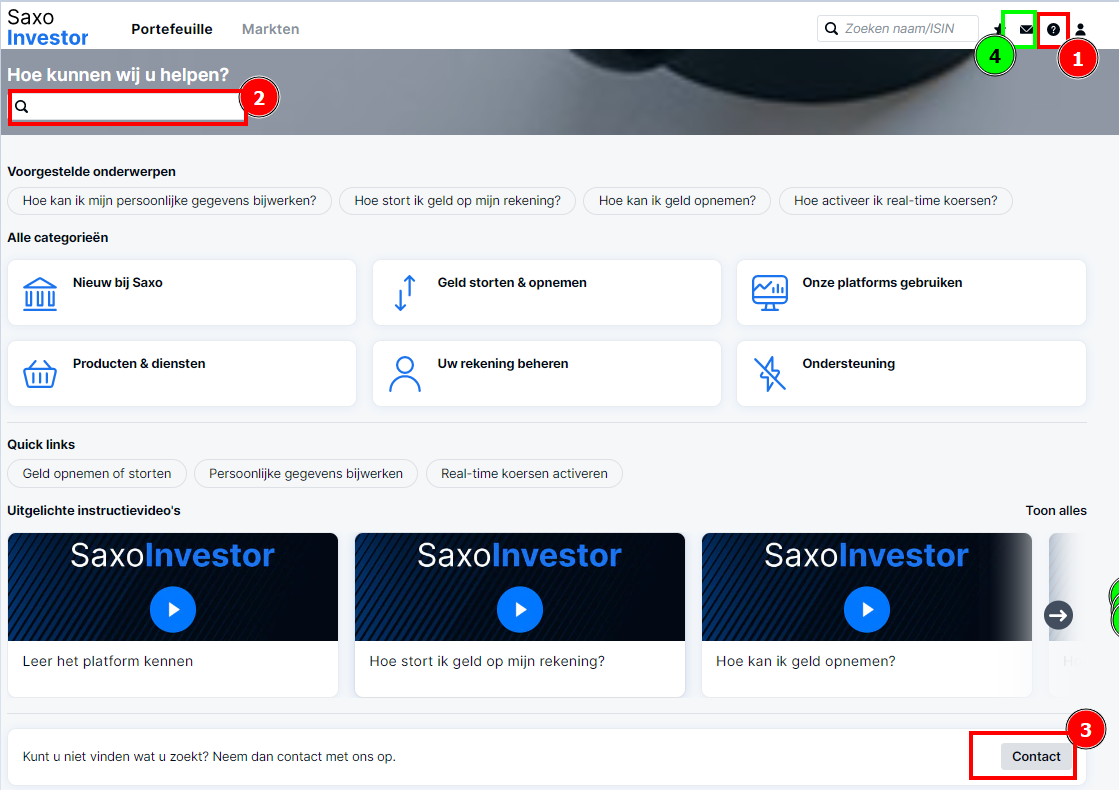
Task: Click the favorites star icon in header
Action: tap(999, 29)
